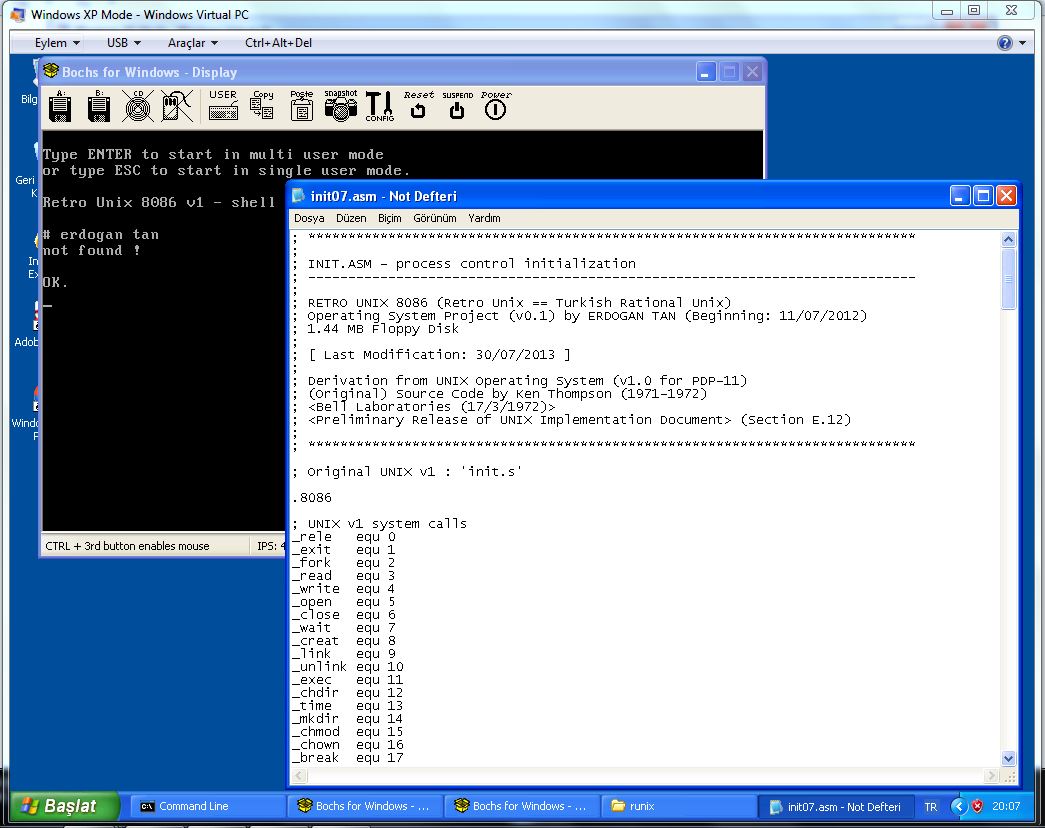Click the Bochs floppy B: drive icon
The height and width of the screenshot is (828, 1045).
point(99,106)
